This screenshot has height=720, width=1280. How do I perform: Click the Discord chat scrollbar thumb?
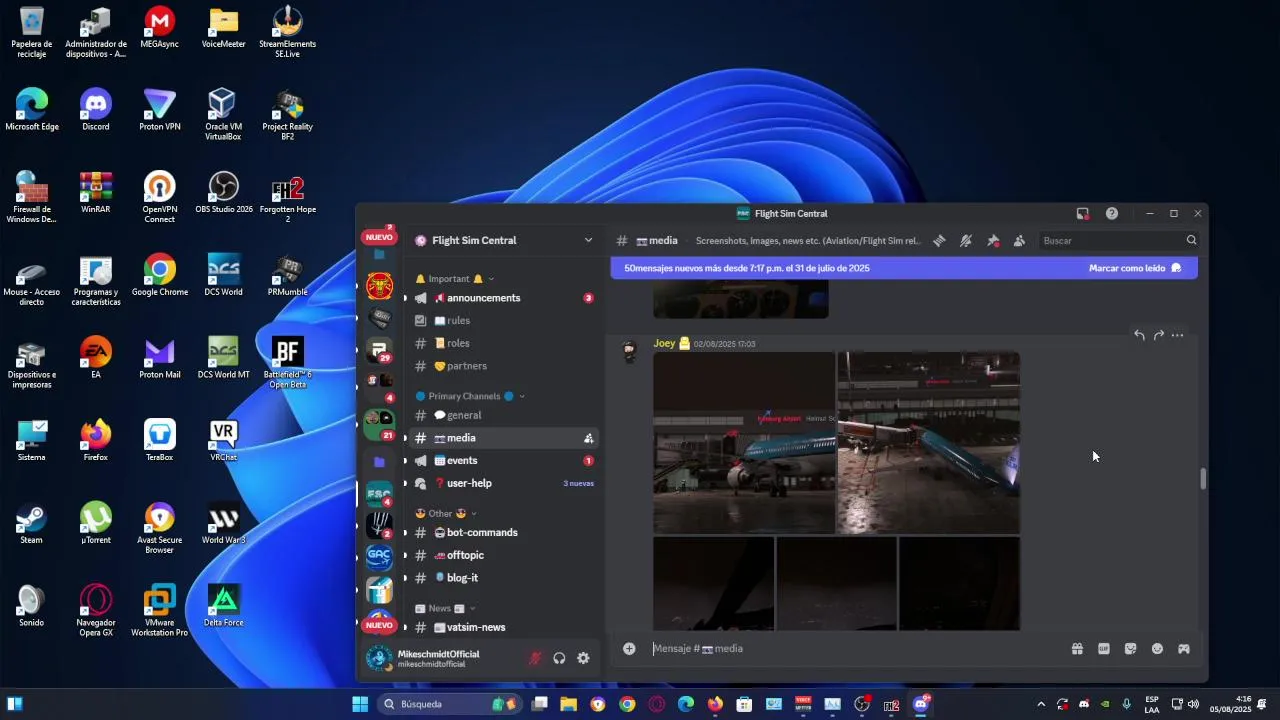tap(1203, 479)
